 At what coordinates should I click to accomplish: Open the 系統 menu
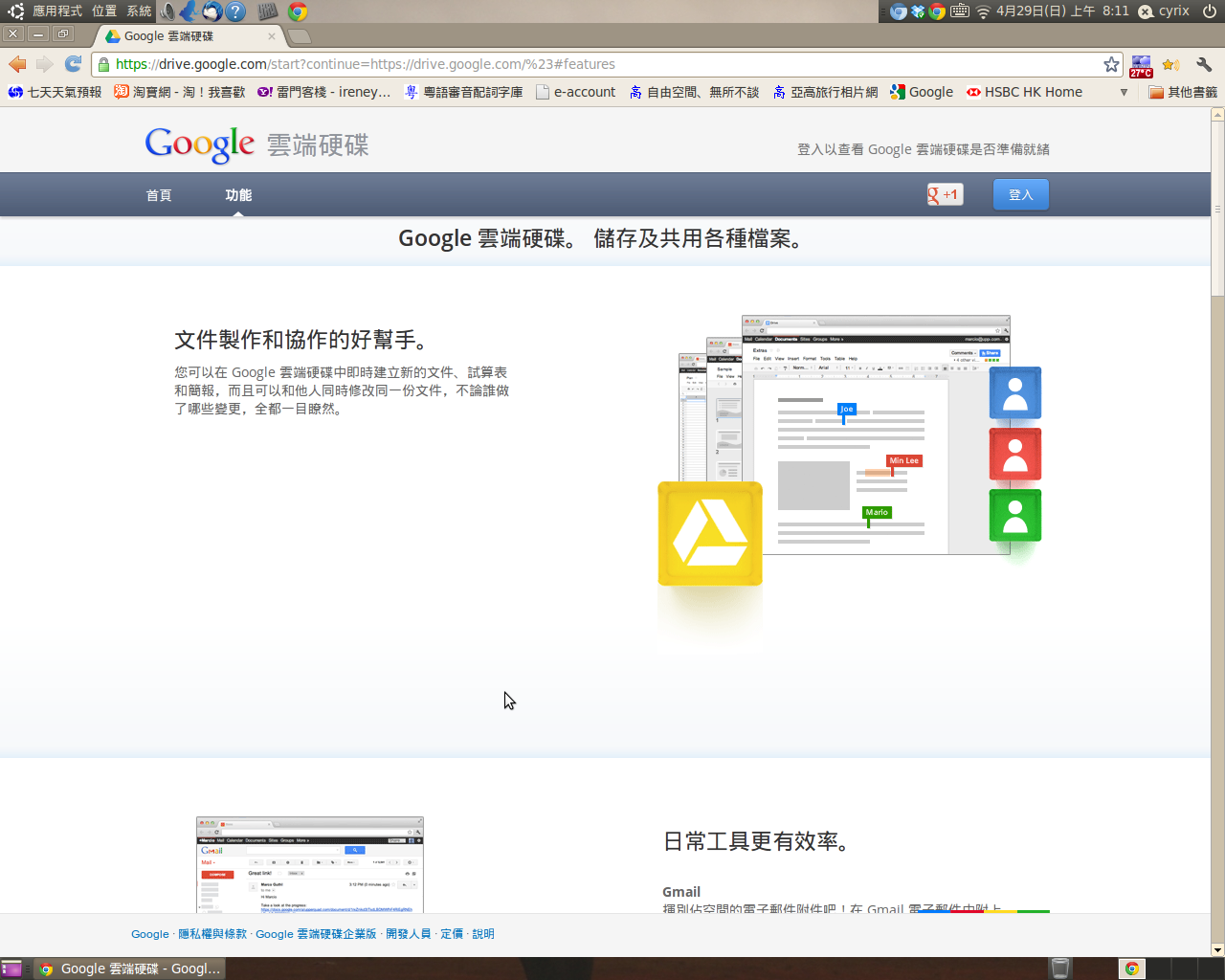pyautogui.click(x=139, y=11)
